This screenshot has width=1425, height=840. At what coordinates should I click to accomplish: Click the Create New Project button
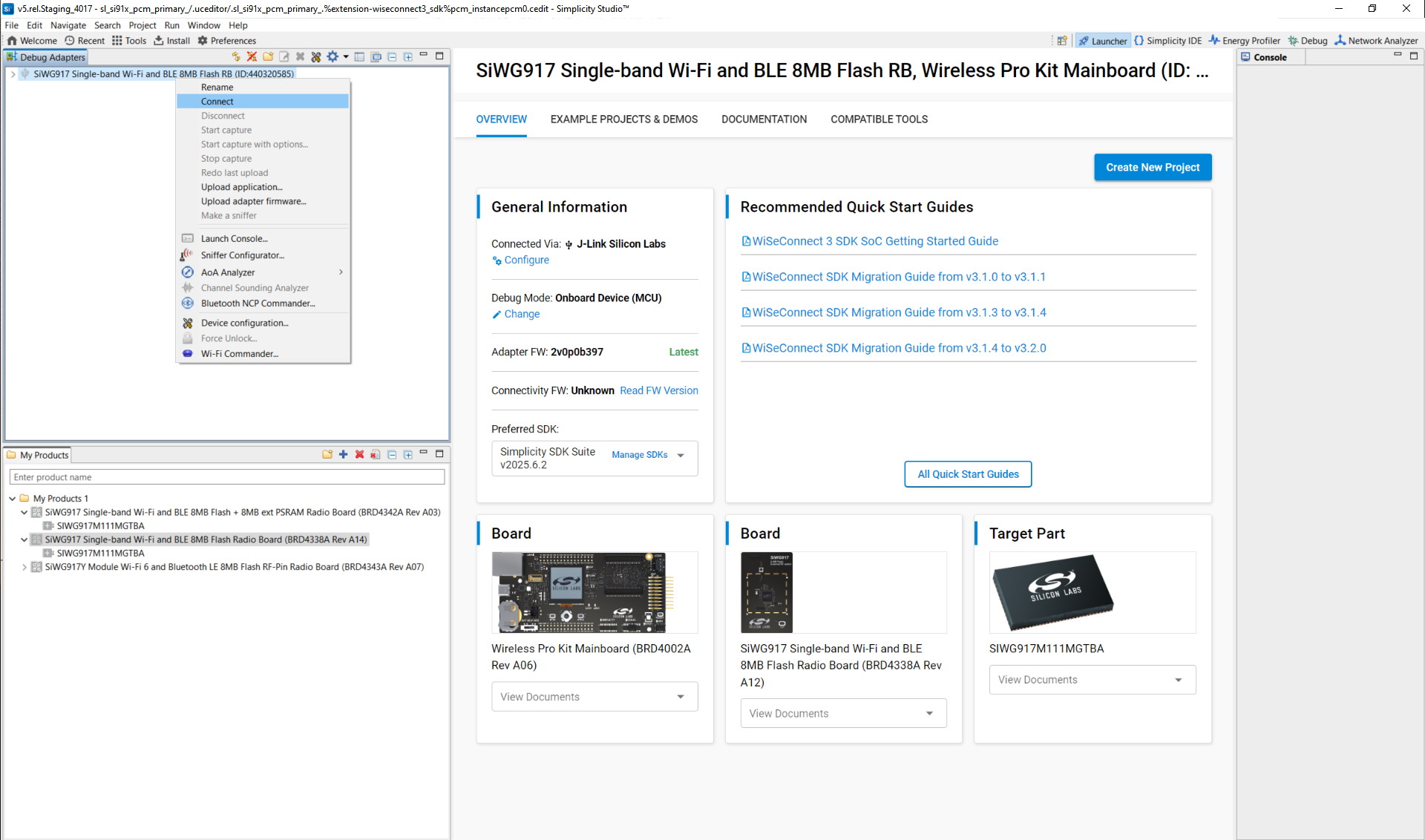(x=1152, y=168)
